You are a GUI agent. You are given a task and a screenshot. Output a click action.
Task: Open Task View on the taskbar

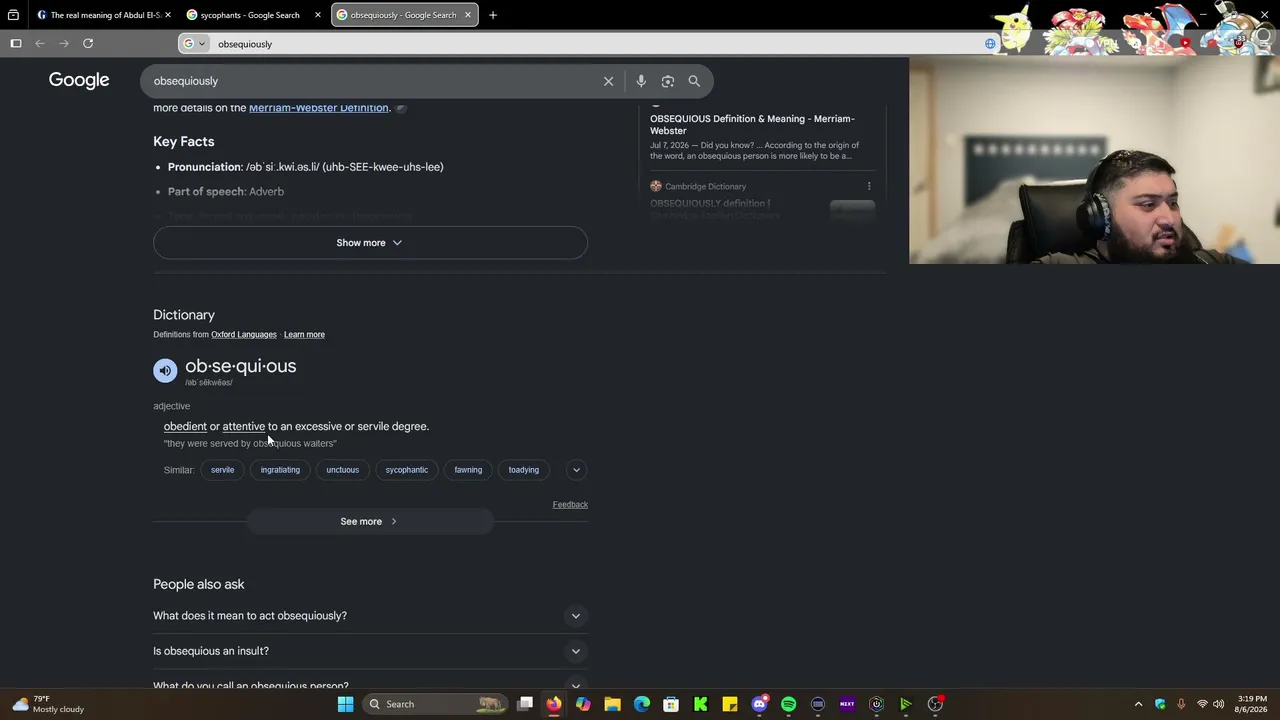[x=525, y=704]
